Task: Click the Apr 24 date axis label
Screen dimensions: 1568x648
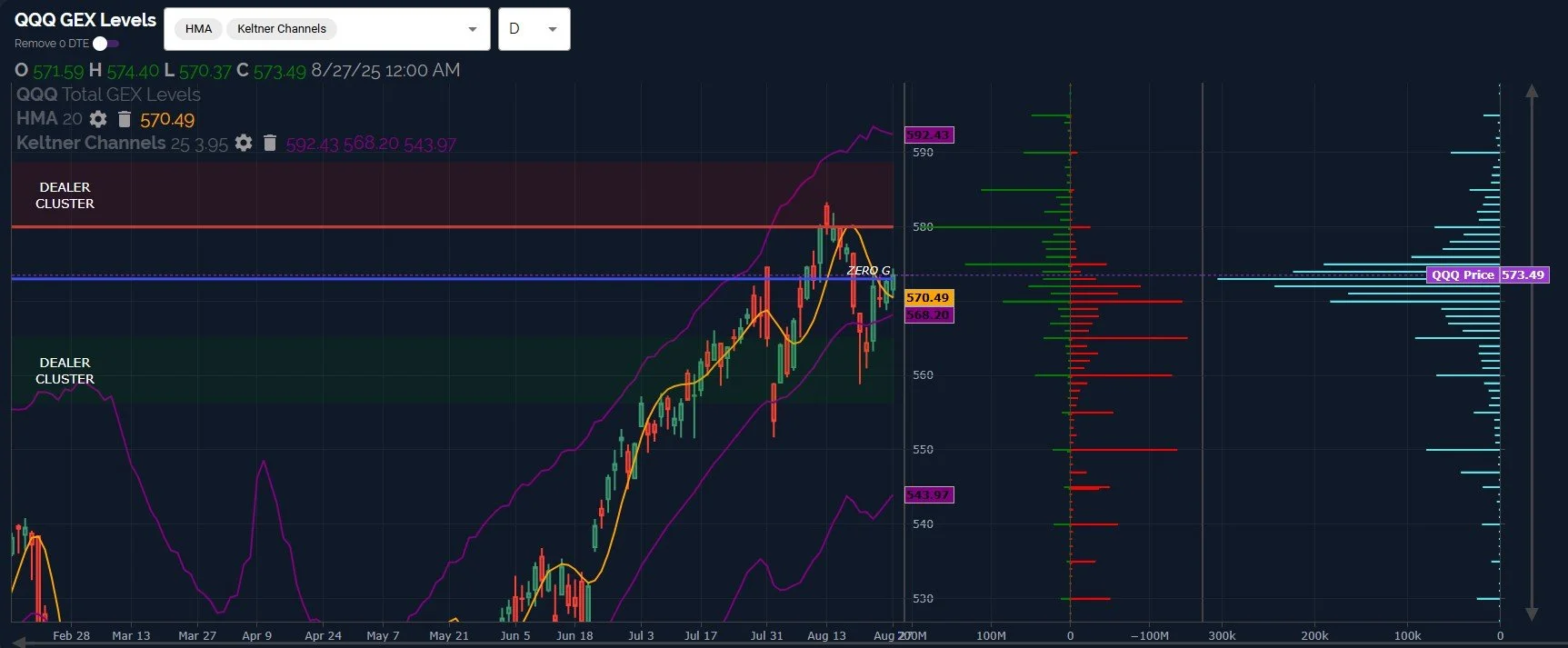Action: [323, 635]
